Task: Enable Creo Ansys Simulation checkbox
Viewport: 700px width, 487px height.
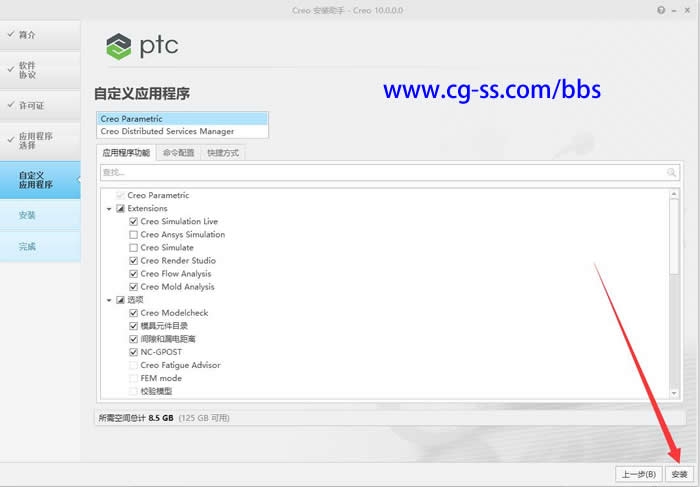Action: (134, 235)
